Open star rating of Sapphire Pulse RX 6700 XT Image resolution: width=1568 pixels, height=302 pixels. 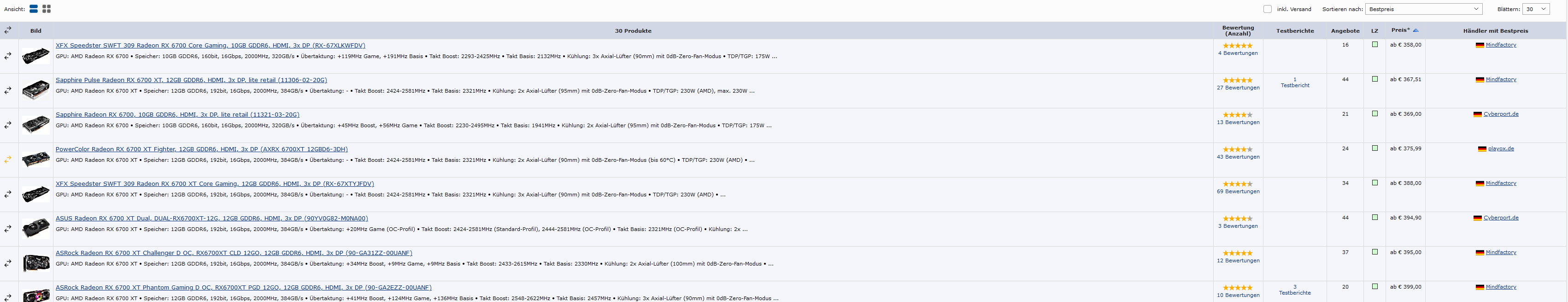tap(1238, 80)
